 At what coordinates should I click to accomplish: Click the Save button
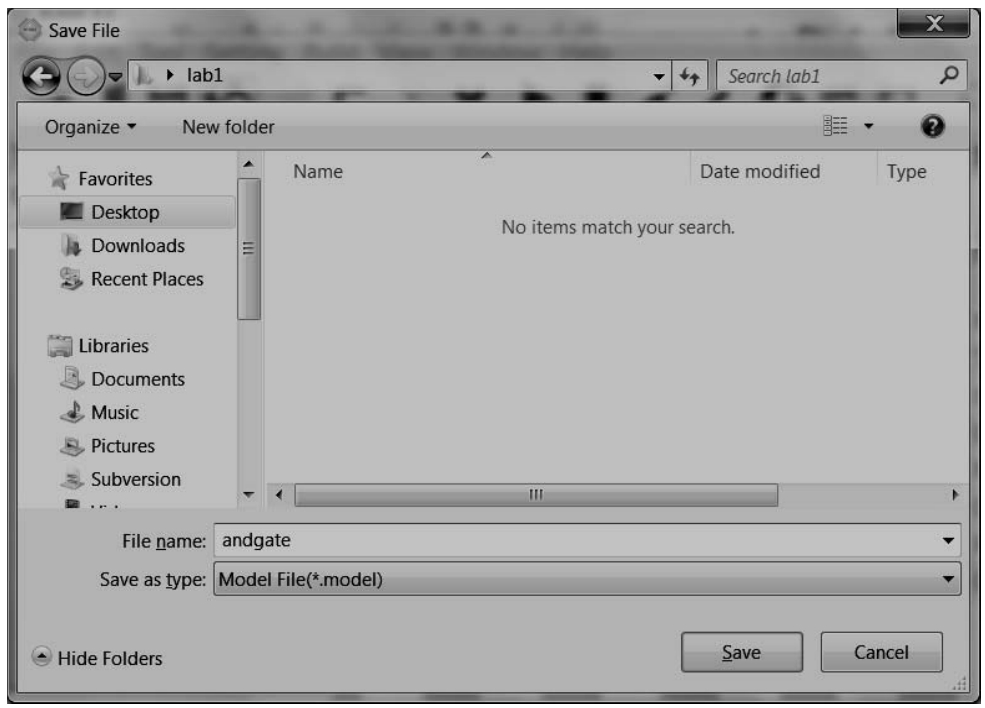(741, 652)
